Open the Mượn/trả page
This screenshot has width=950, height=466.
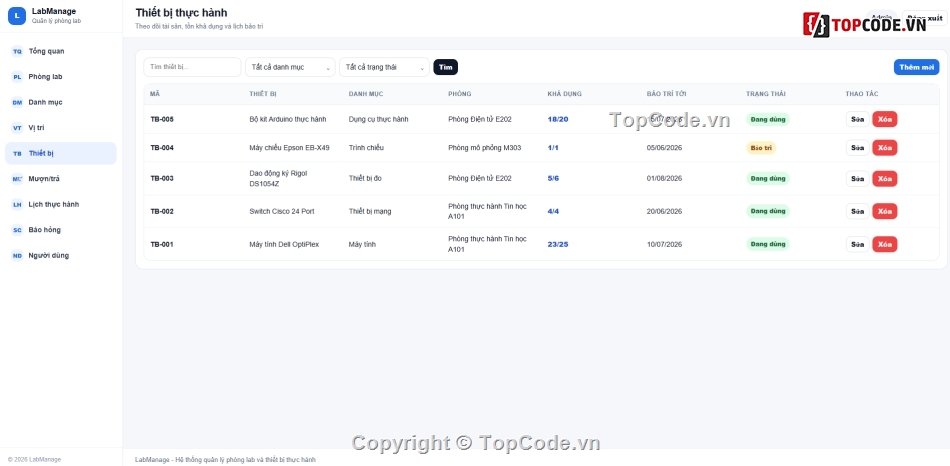[61, 179]
